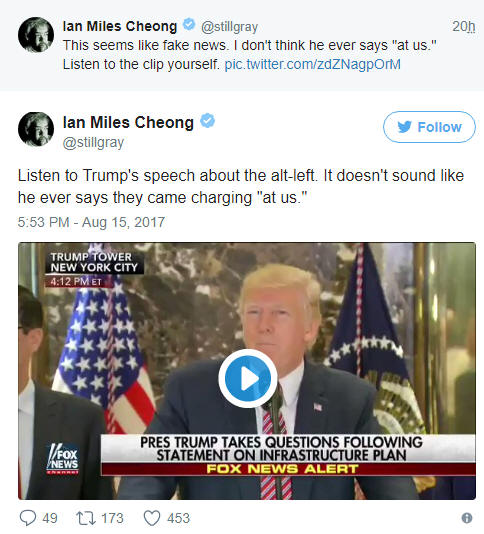Viewport: 484px width, 534px height.
Task: Open the pic.twitter.com/zdZNagpOrM link
Action: (x=312, y=64)
